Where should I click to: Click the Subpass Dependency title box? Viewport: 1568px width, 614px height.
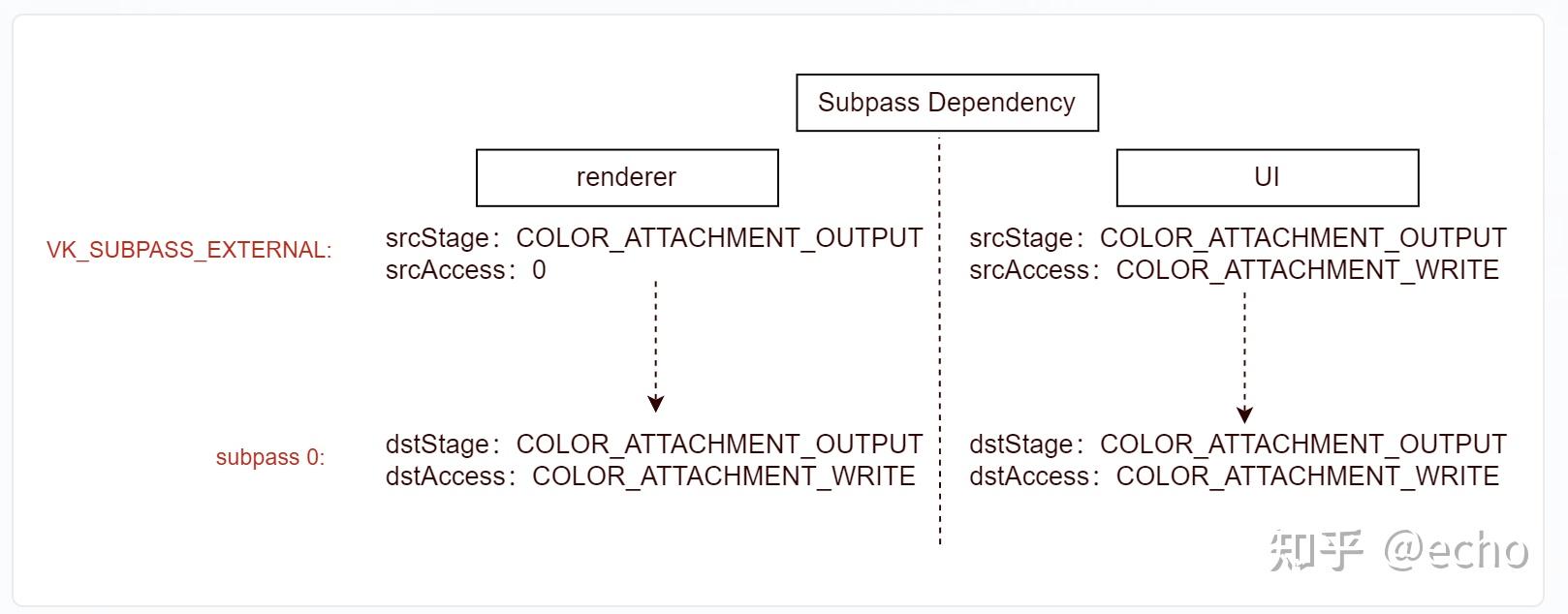[947, 103]
